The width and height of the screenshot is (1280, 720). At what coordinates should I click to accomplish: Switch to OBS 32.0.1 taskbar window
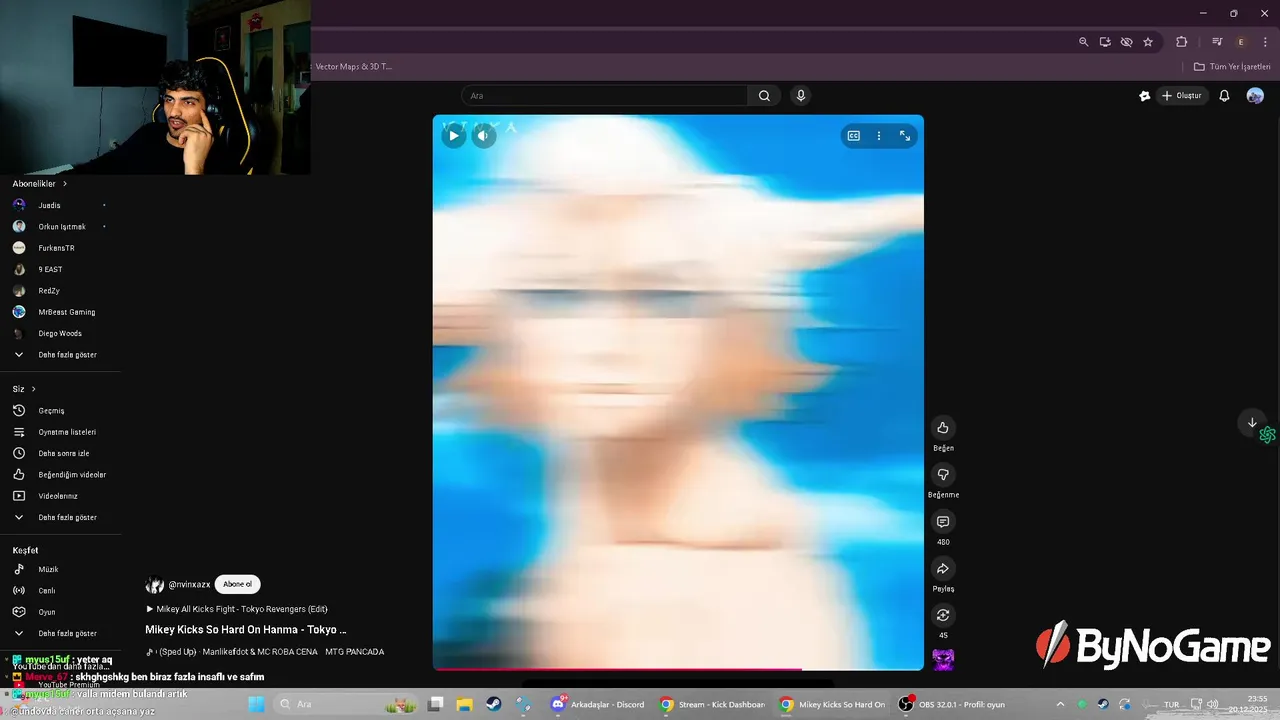(950, 704)
